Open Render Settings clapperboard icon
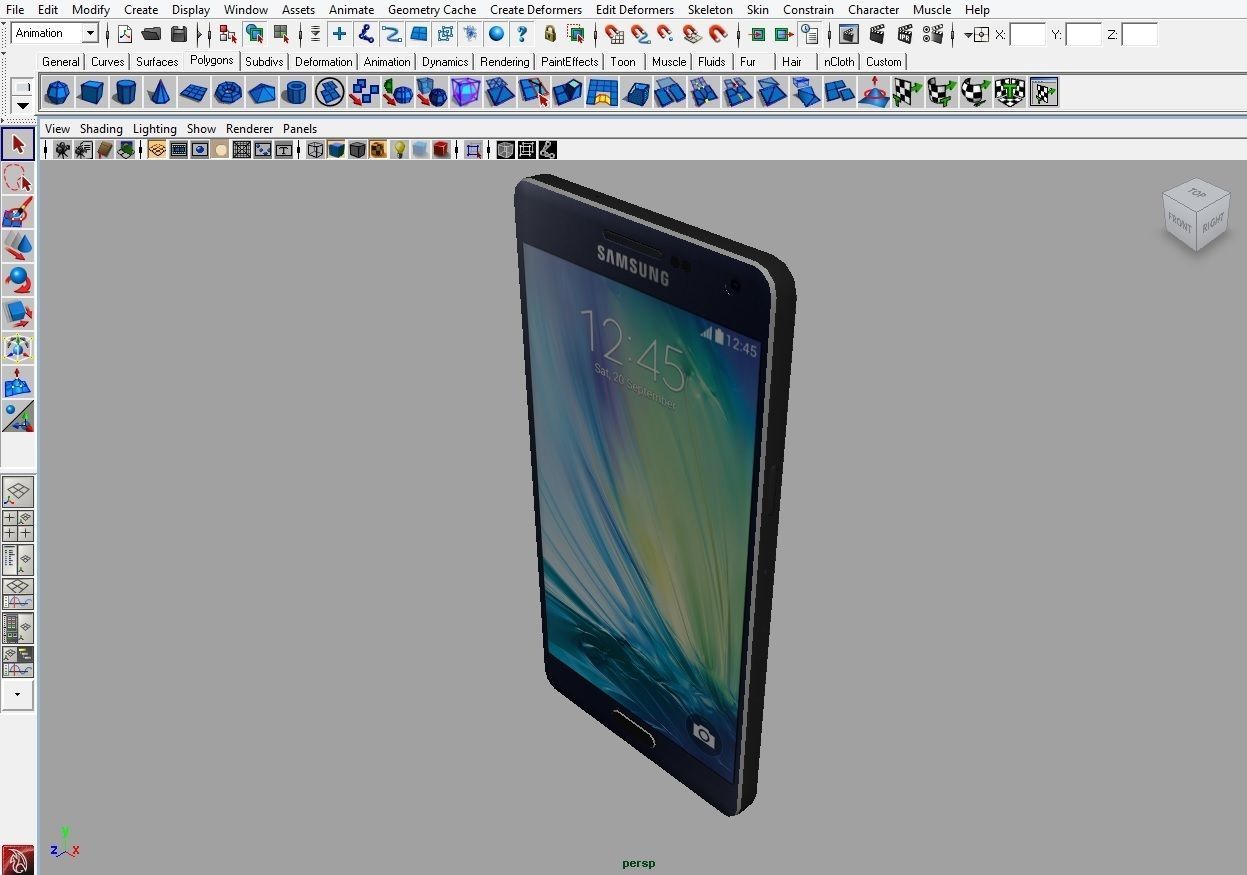This screenshot has width=1247, height=875. (933, 34)
